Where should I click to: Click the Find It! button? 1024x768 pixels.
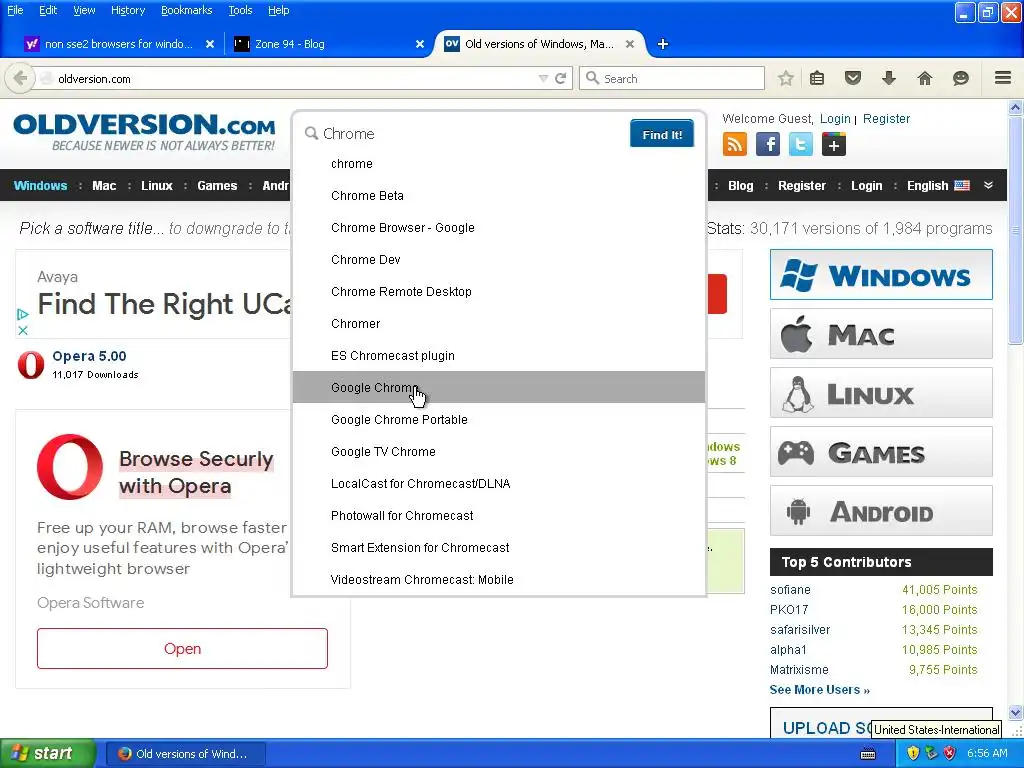click(x=662, y=134)
